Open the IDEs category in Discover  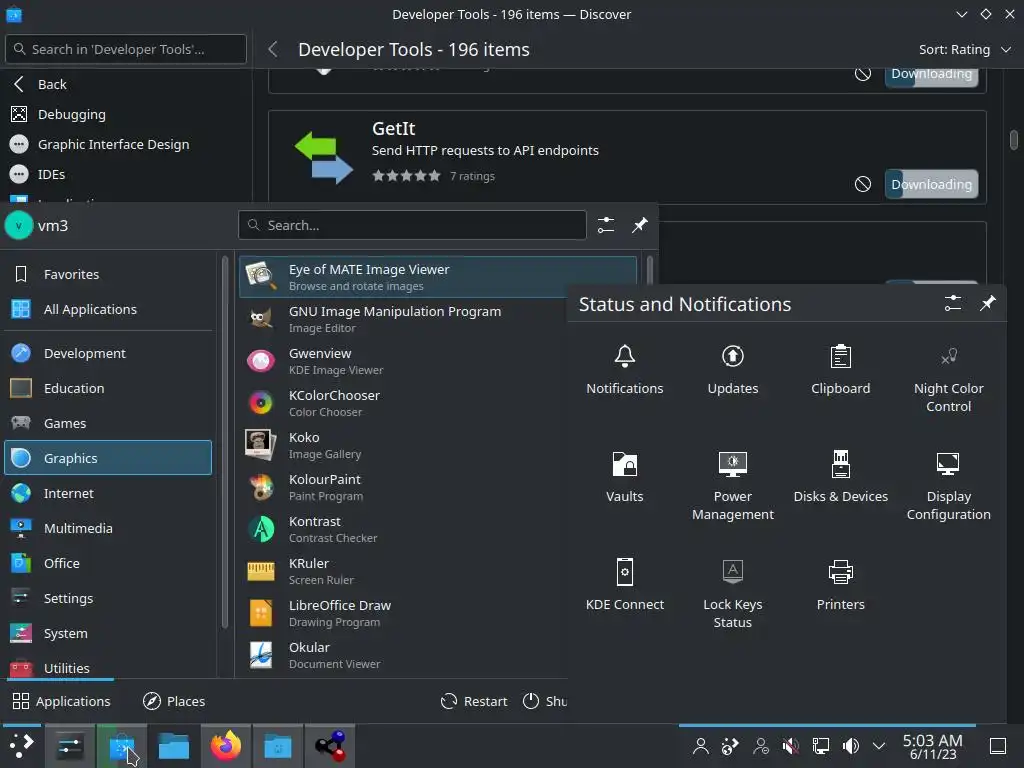pos(126,174)
